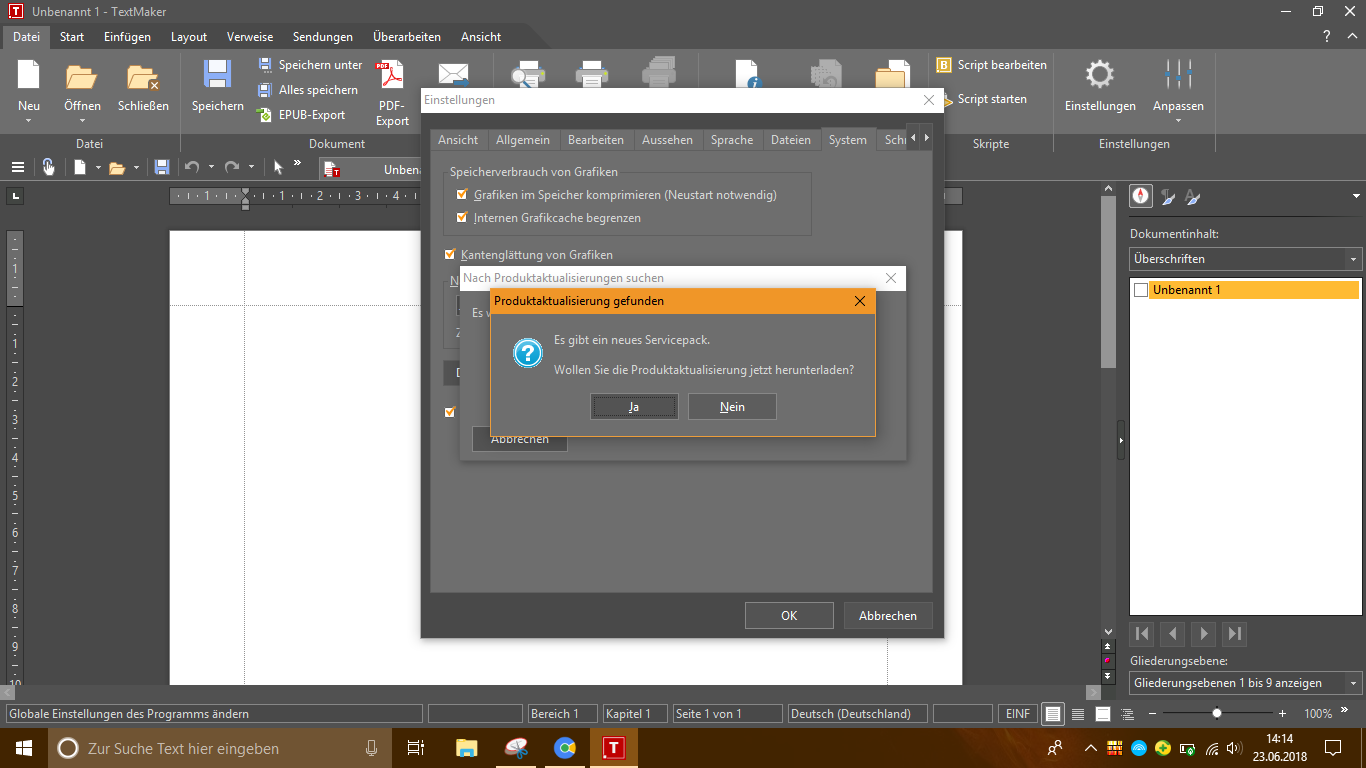Image resolution: width=1366 pixels, height=768 pixels.
Task: Click the tab-stop type box beside ruler
Action: [x=15, y=196]
